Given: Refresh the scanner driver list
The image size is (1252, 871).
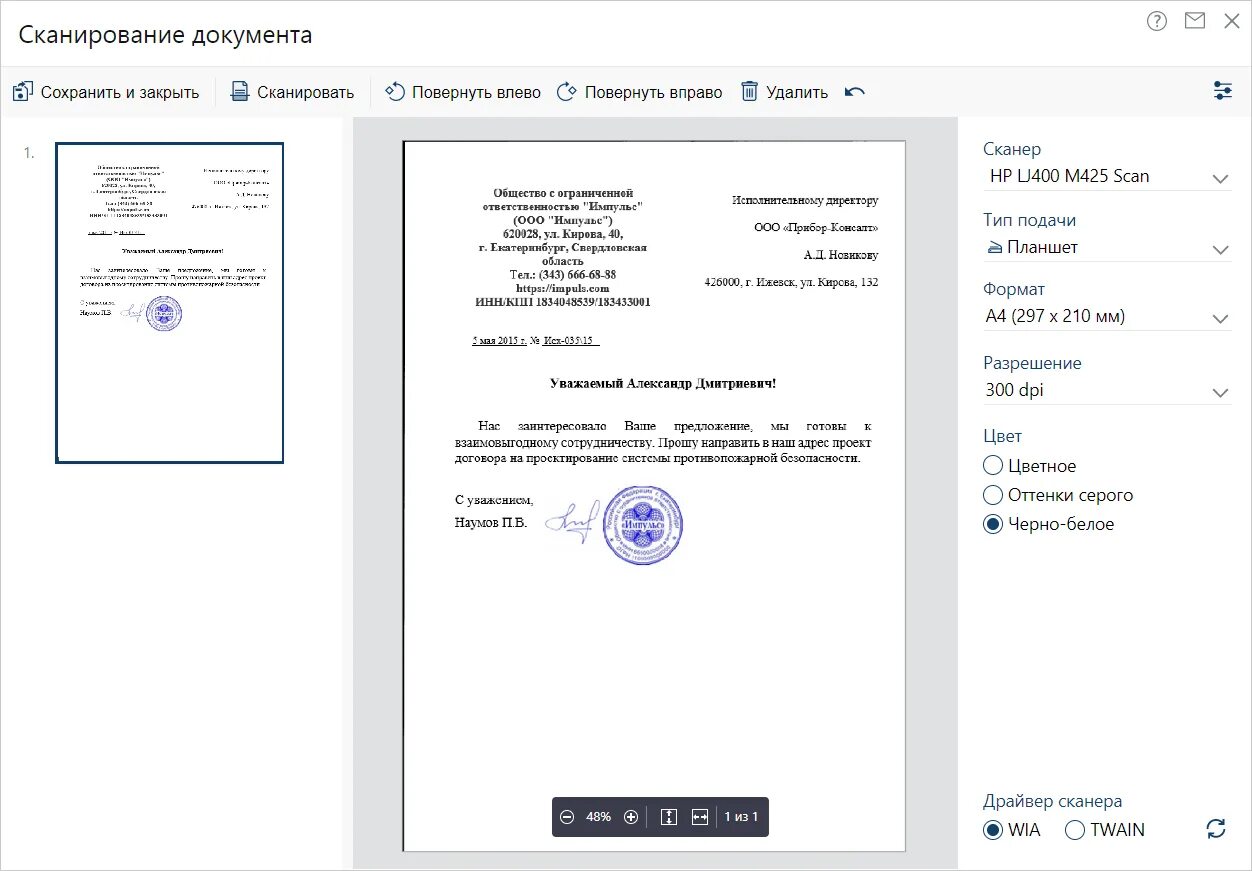Looking at the screenshot, I should (1216, 828).
